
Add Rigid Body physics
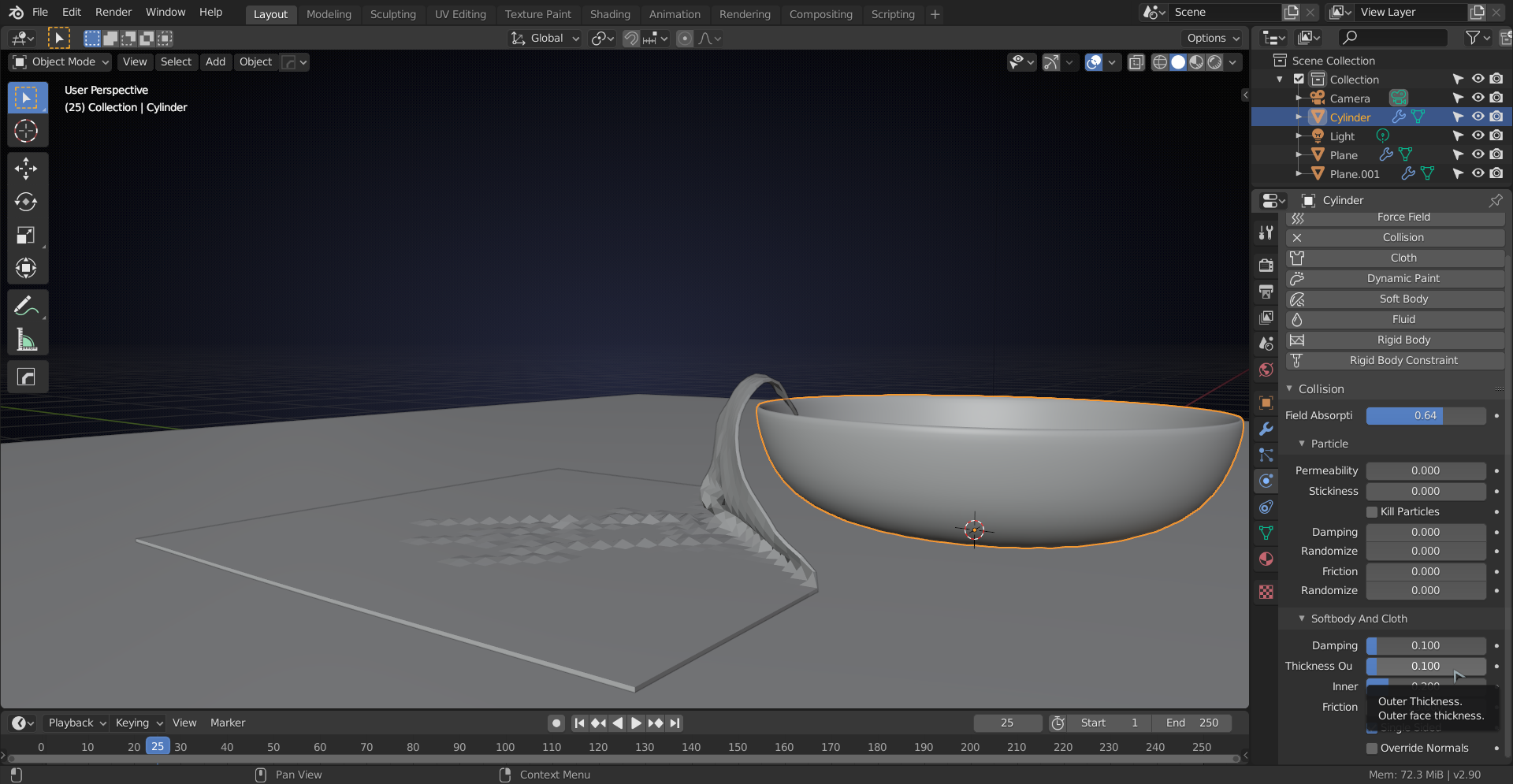[x=1395, y=340]
